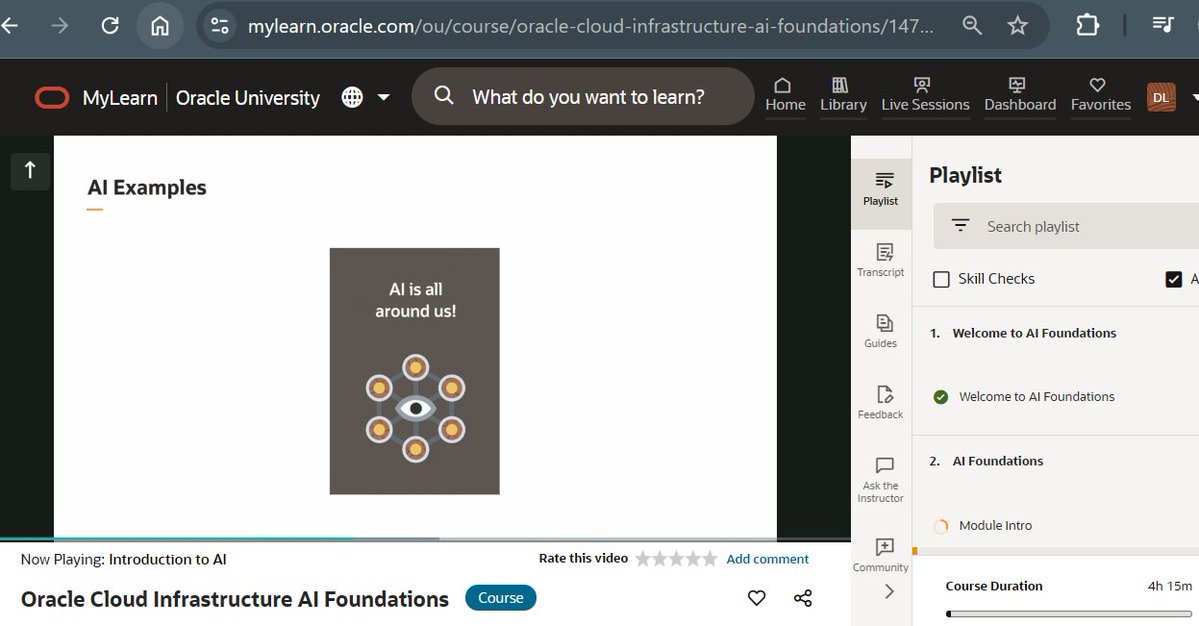Open Live Sessions in the top navigation

pyautogui.click(x=925, y=95)
